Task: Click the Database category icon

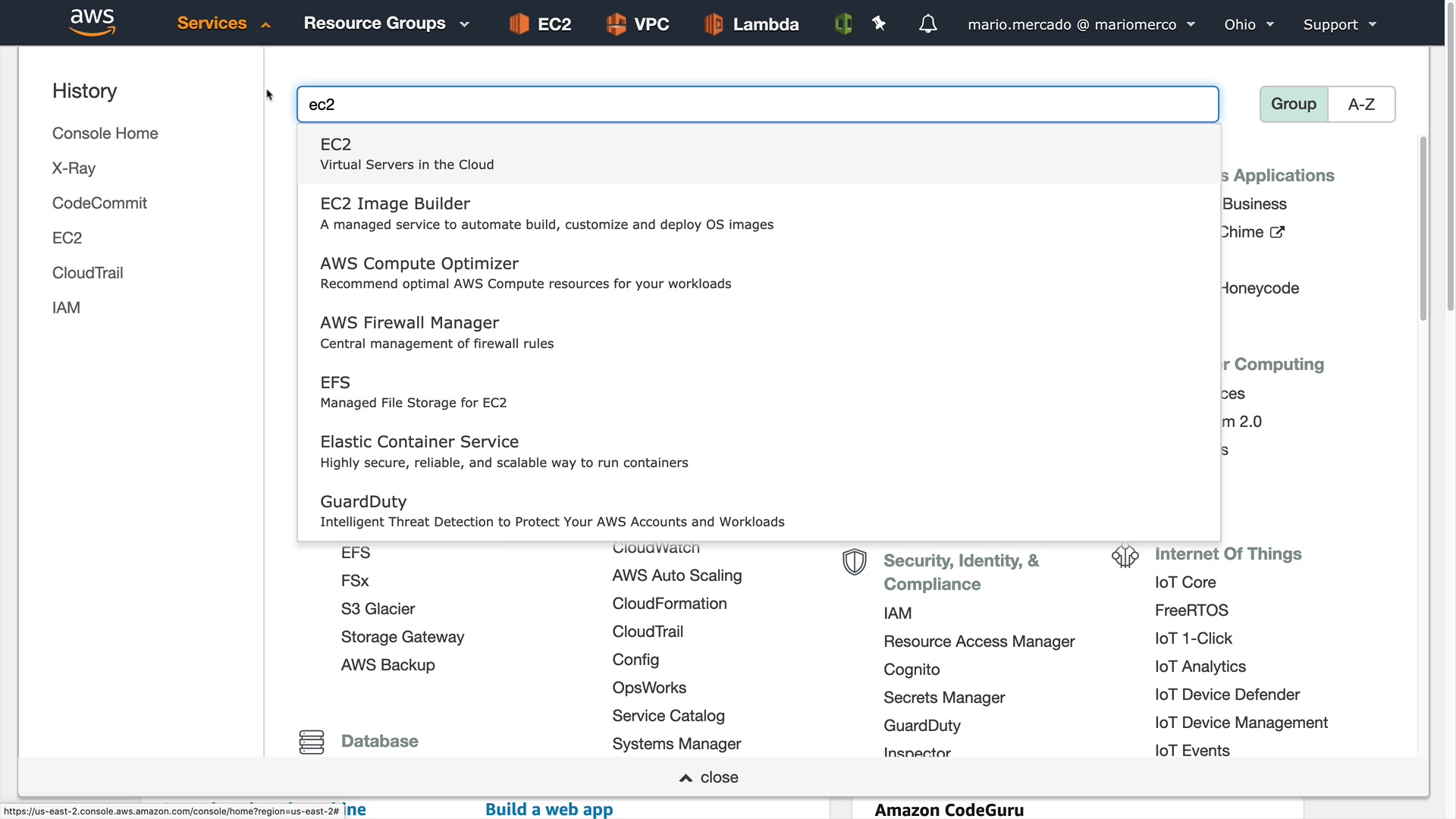Action: [x=312, y=742]
